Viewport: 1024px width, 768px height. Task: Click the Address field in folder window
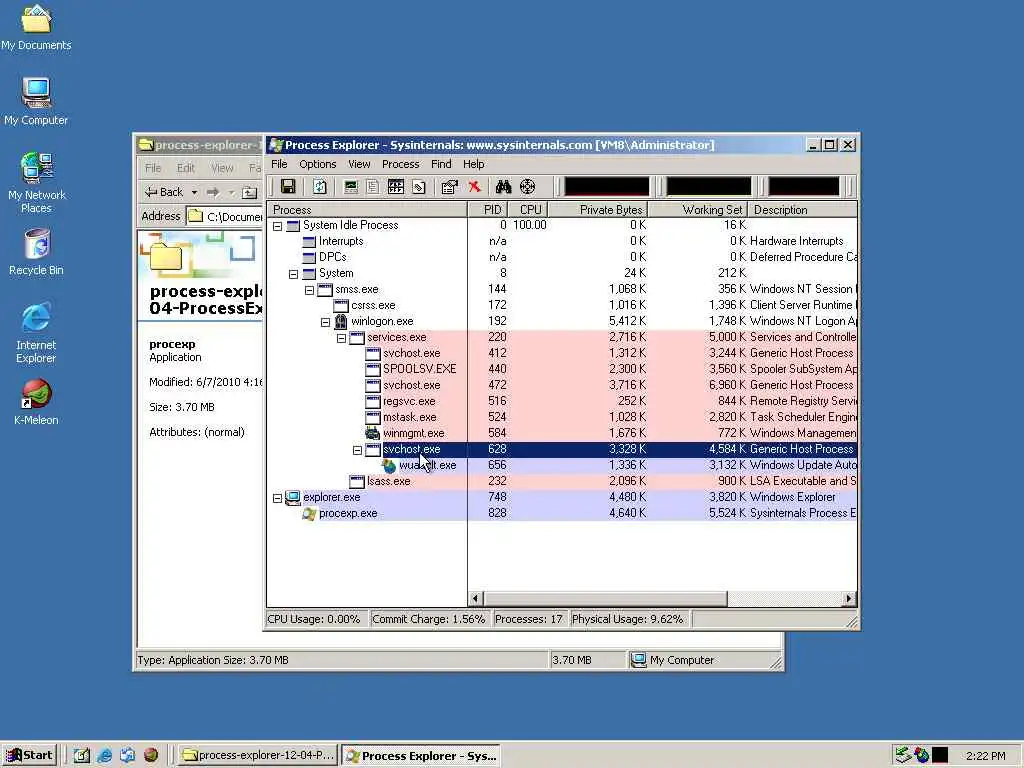coord(224,216)
